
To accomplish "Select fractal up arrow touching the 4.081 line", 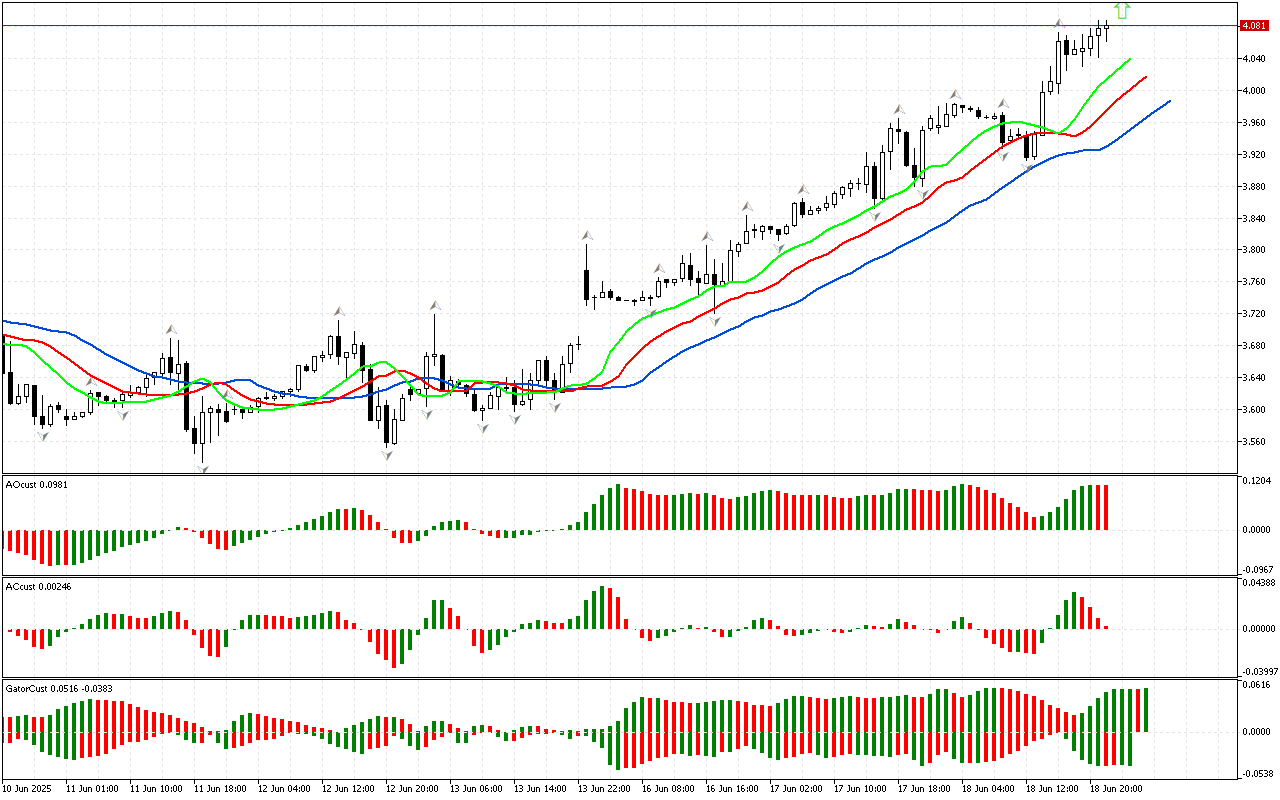I will [x=1059, y=23].
